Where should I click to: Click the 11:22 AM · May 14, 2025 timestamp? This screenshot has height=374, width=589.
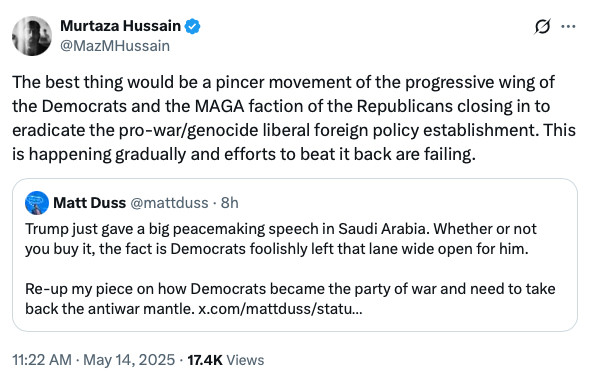pos(94,360)
